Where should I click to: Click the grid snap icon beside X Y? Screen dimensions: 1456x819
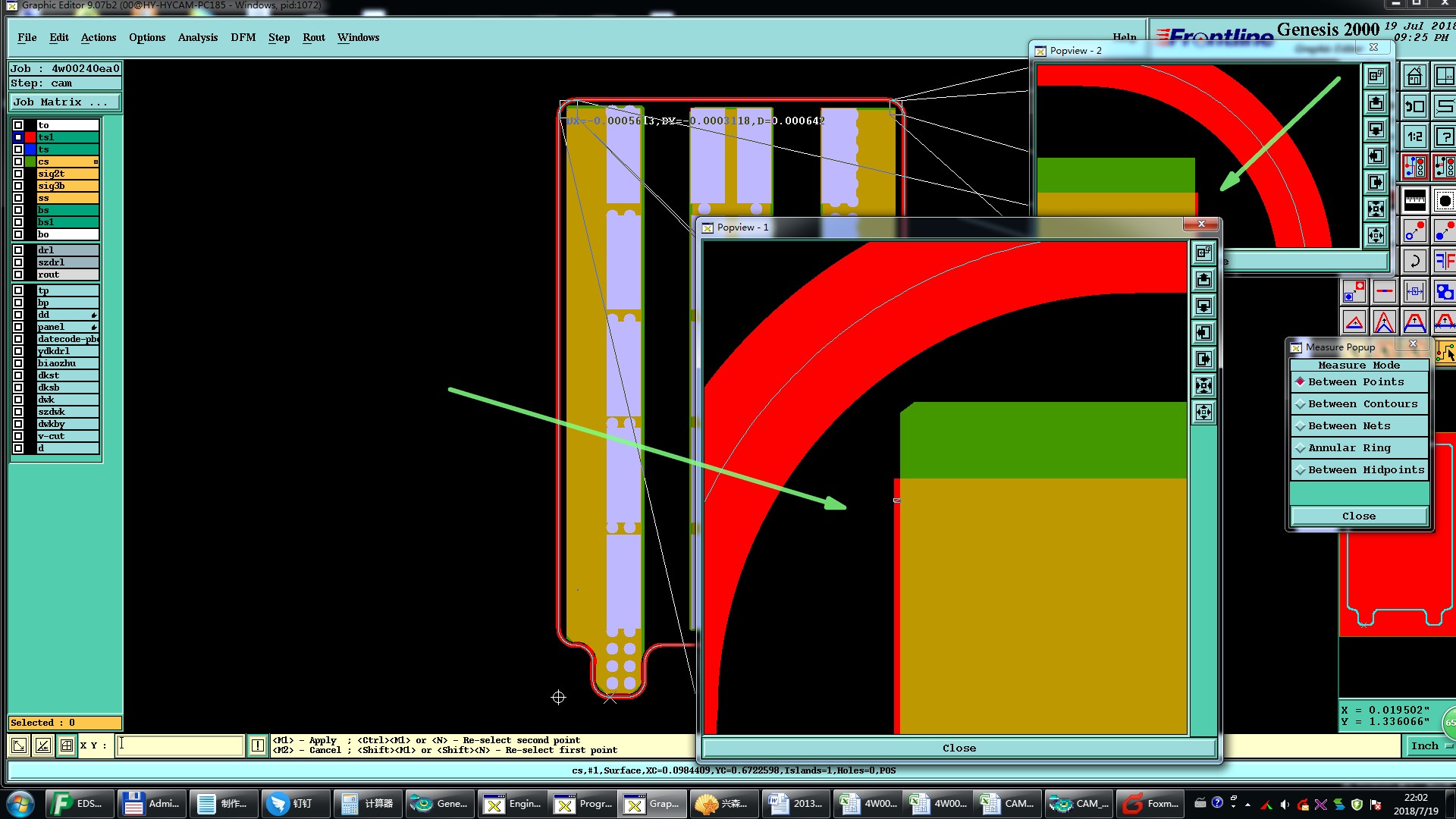pos(67,745)
